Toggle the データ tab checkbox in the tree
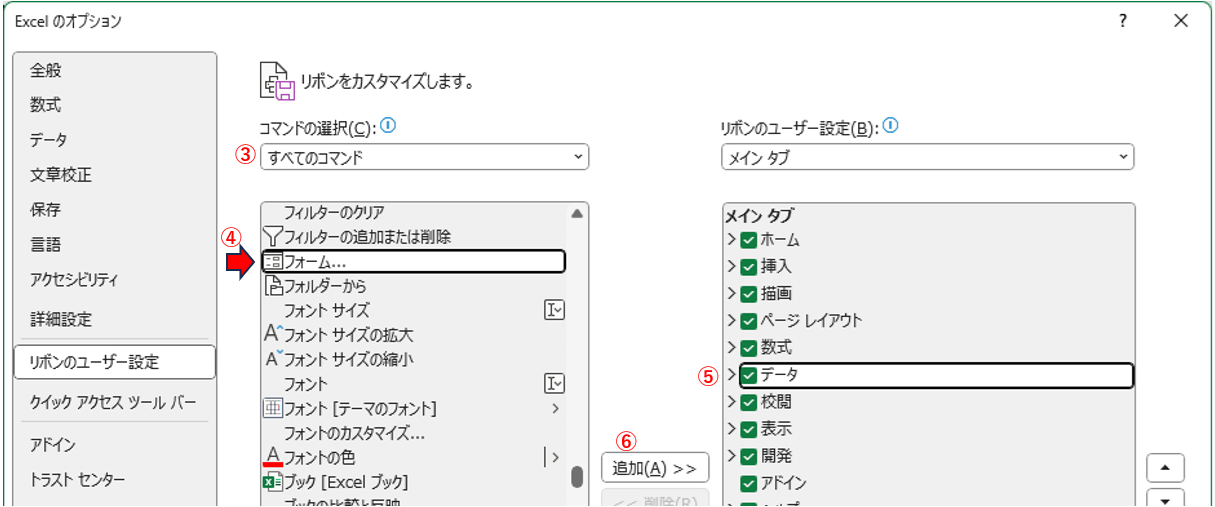 748,375
